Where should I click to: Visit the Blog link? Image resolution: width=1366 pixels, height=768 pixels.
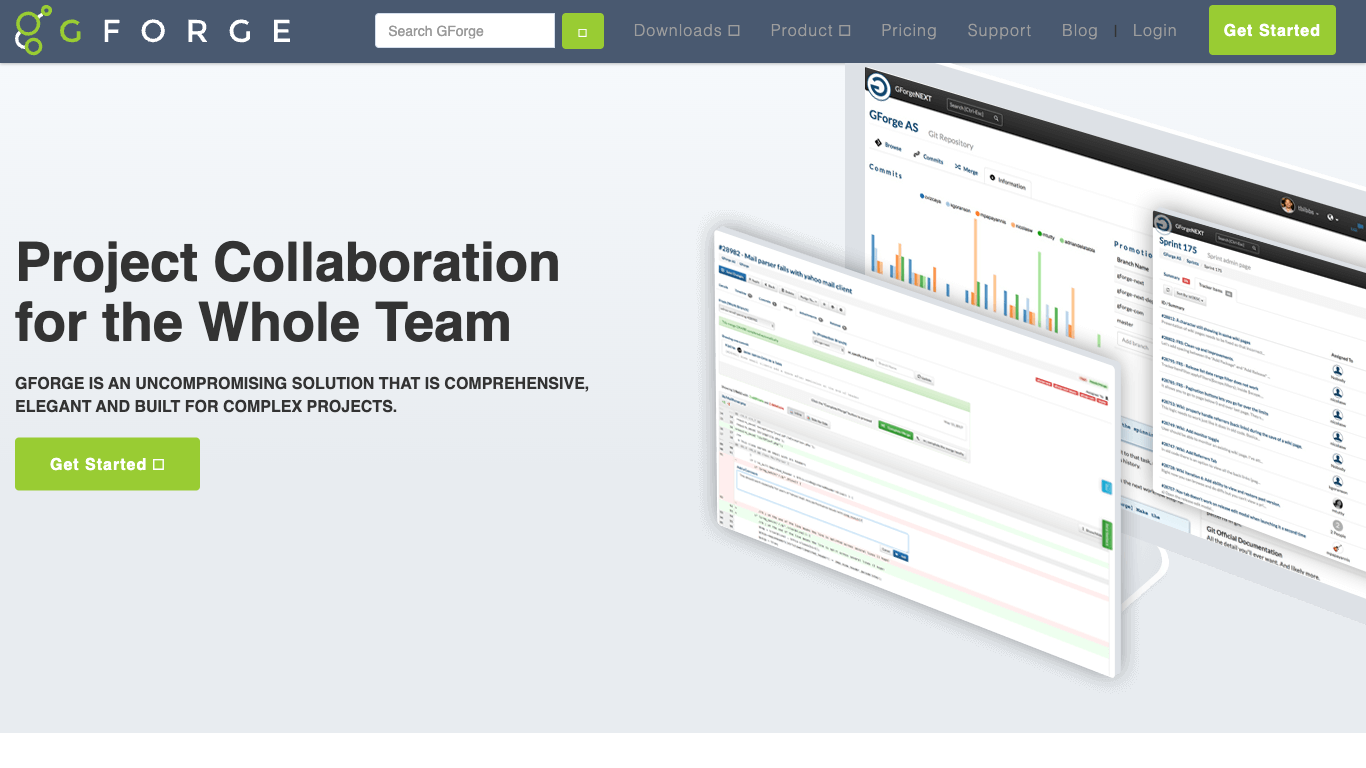[x=1080, y=31]
